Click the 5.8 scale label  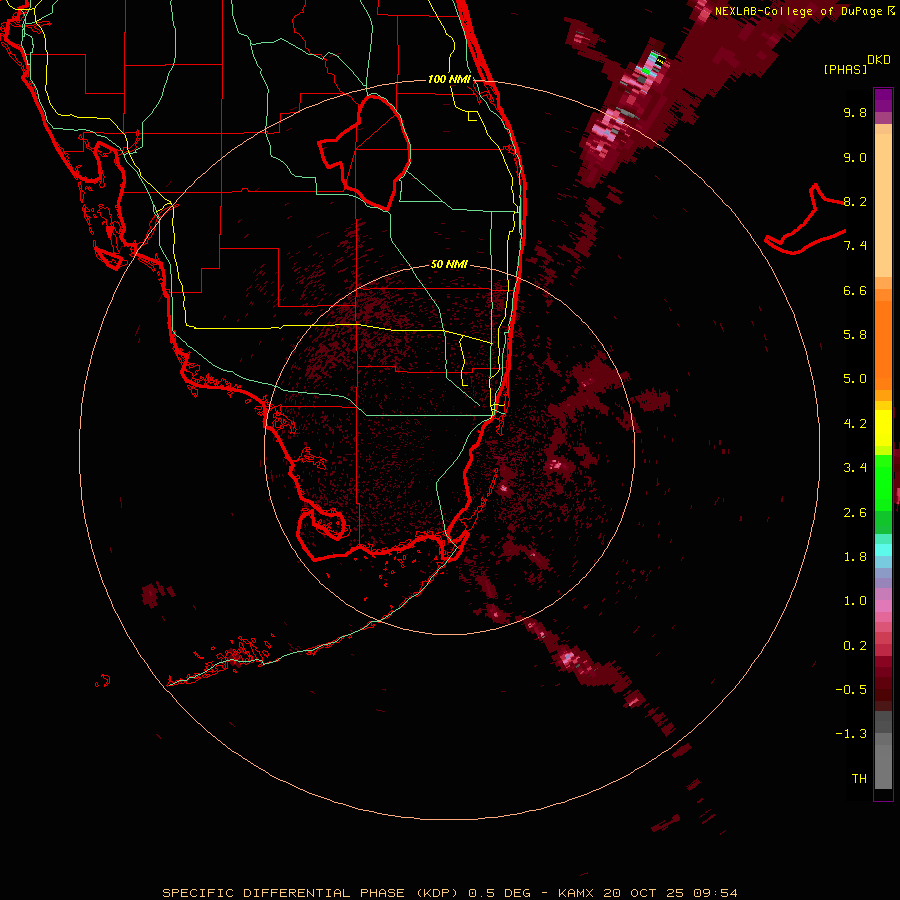point(855,335)
